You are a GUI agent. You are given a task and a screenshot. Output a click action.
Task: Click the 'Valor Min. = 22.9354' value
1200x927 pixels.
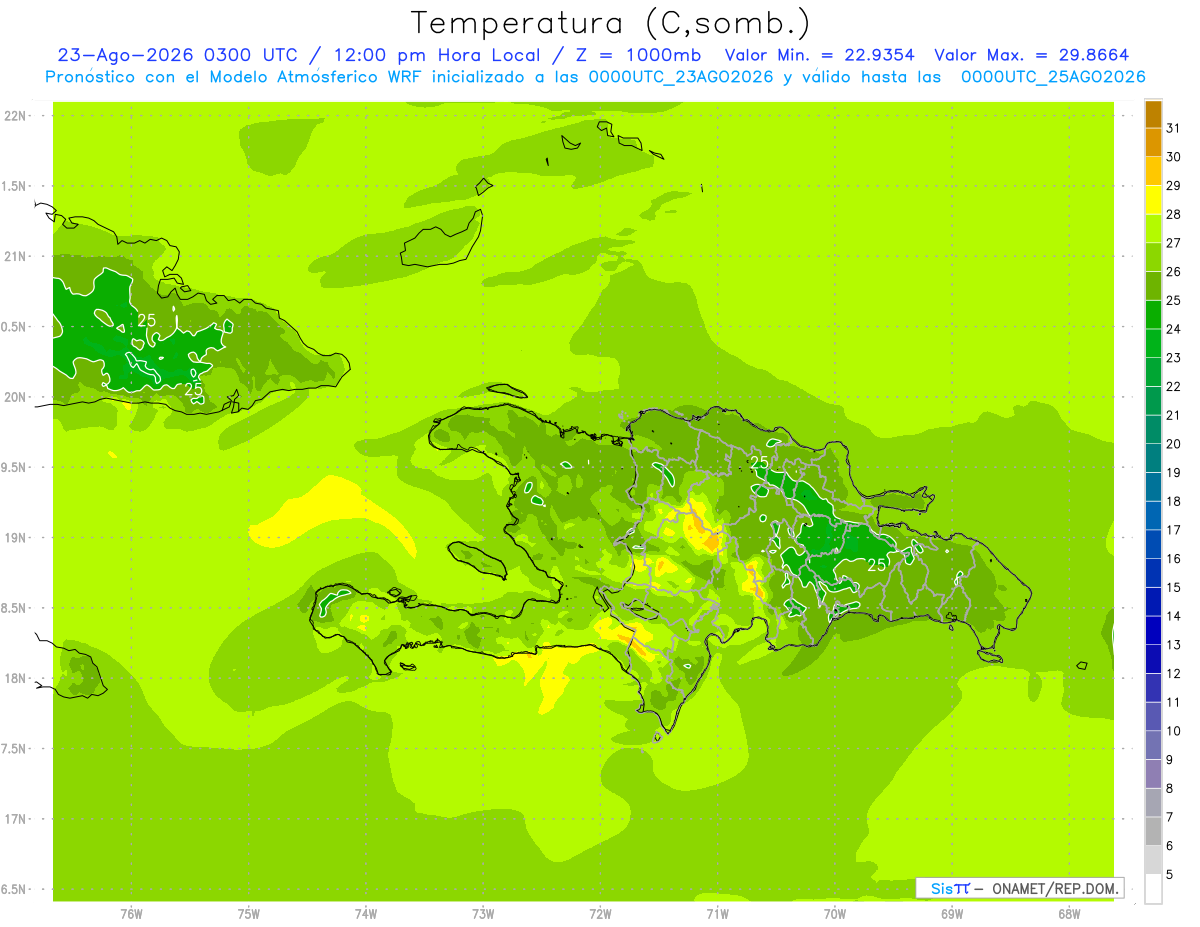819,55
